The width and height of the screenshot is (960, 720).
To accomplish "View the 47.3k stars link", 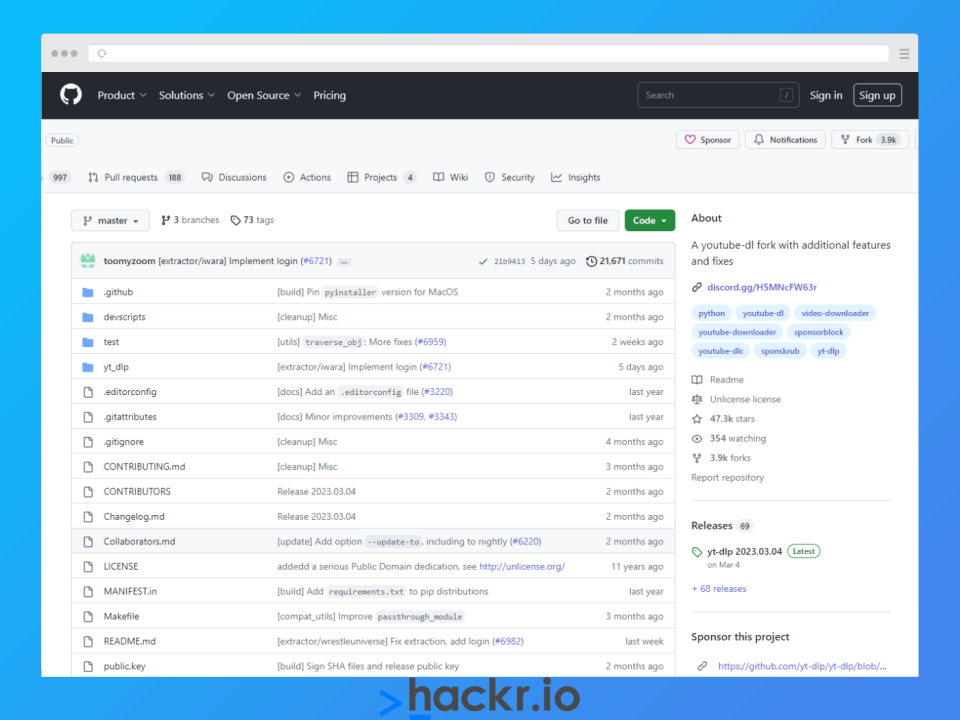I will point(724,419).
